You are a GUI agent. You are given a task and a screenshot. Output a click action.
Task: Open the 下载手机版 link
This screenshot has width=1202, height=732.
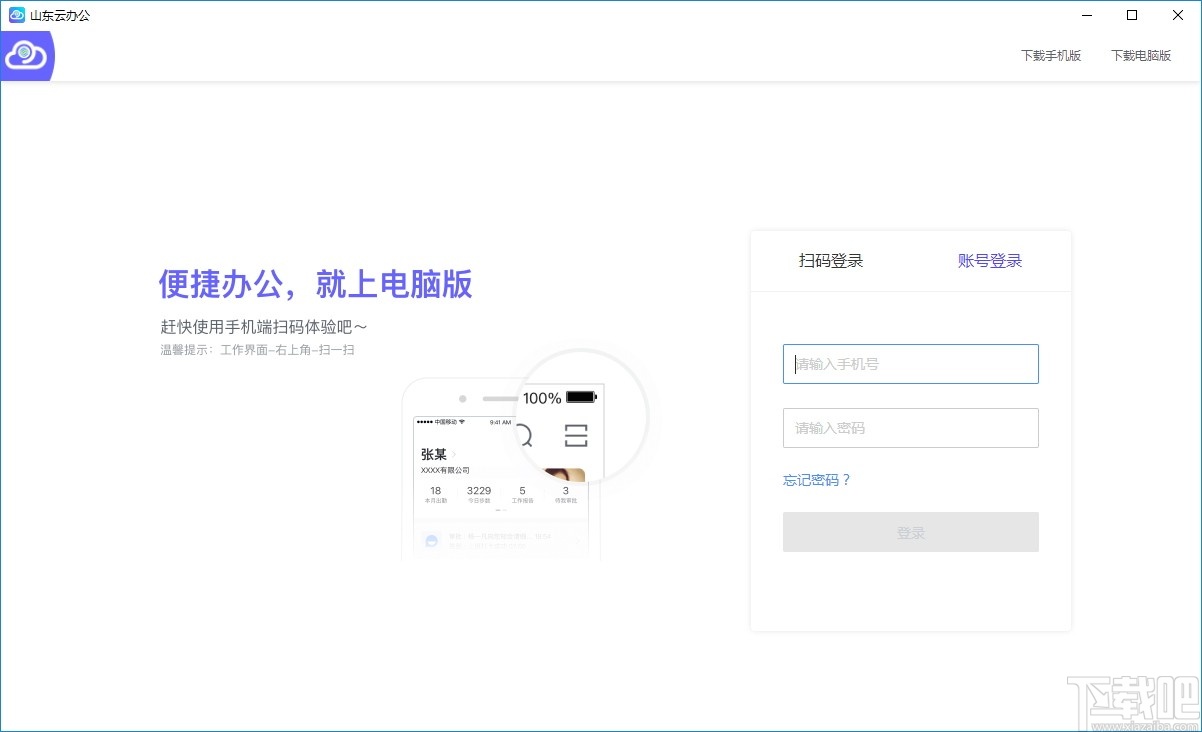pos(1051,55)
